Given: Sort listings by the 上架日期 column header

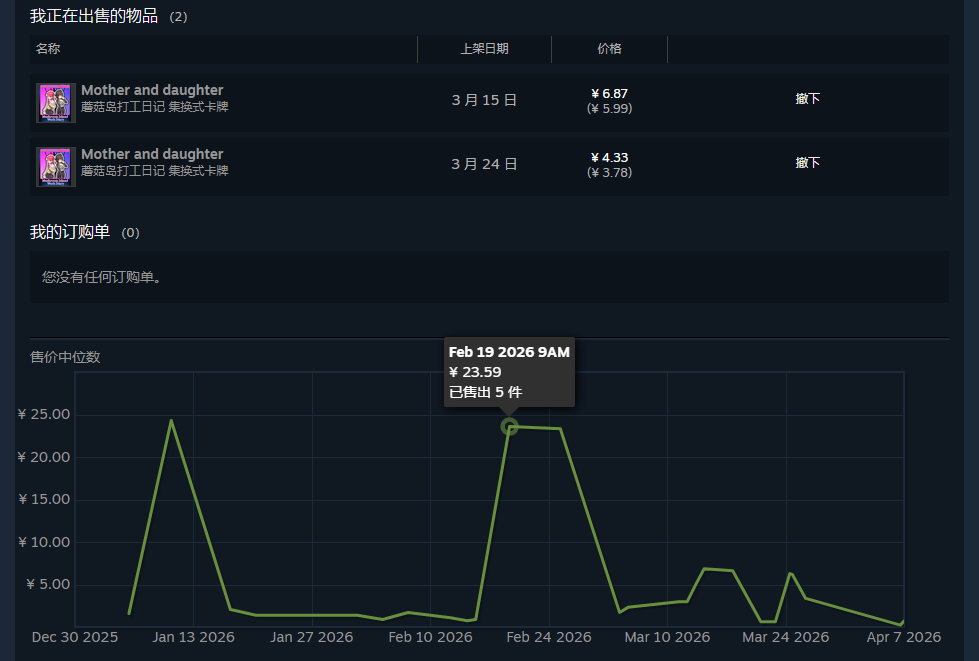Looking at the screenshot, I should (484, 49).
